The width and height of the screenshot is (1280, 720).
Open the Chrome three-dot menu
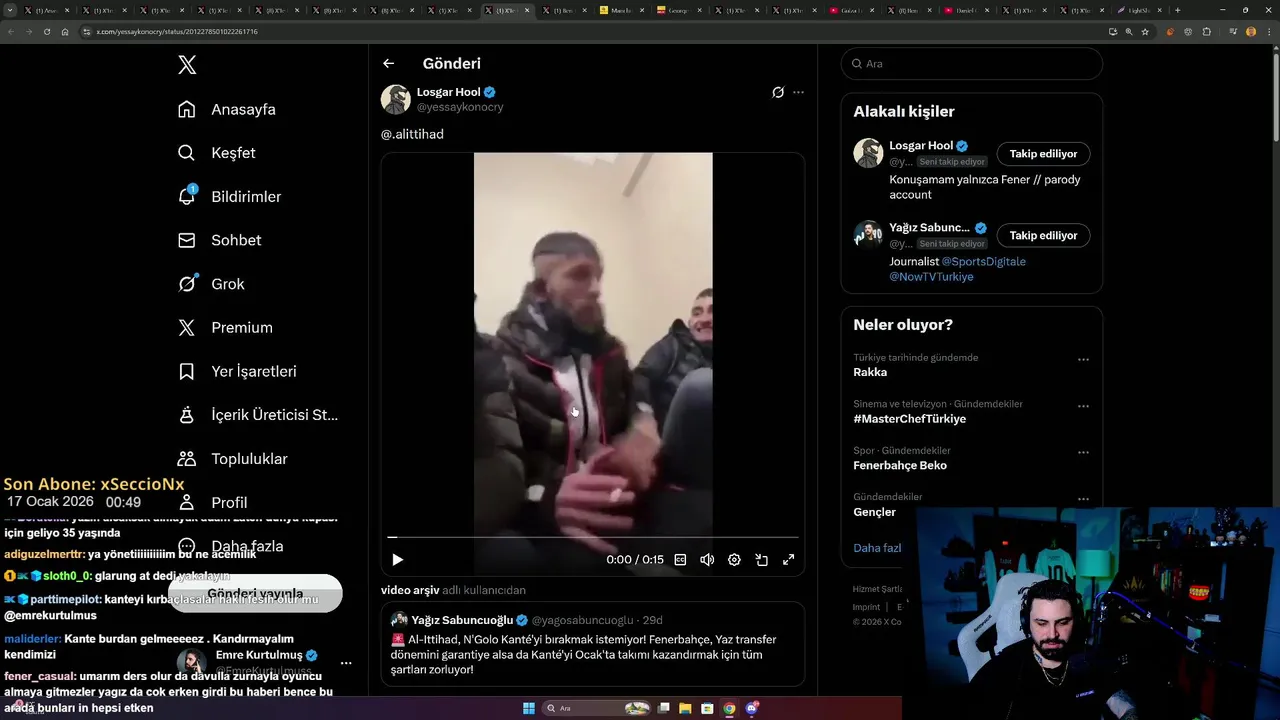[1269, 31]
